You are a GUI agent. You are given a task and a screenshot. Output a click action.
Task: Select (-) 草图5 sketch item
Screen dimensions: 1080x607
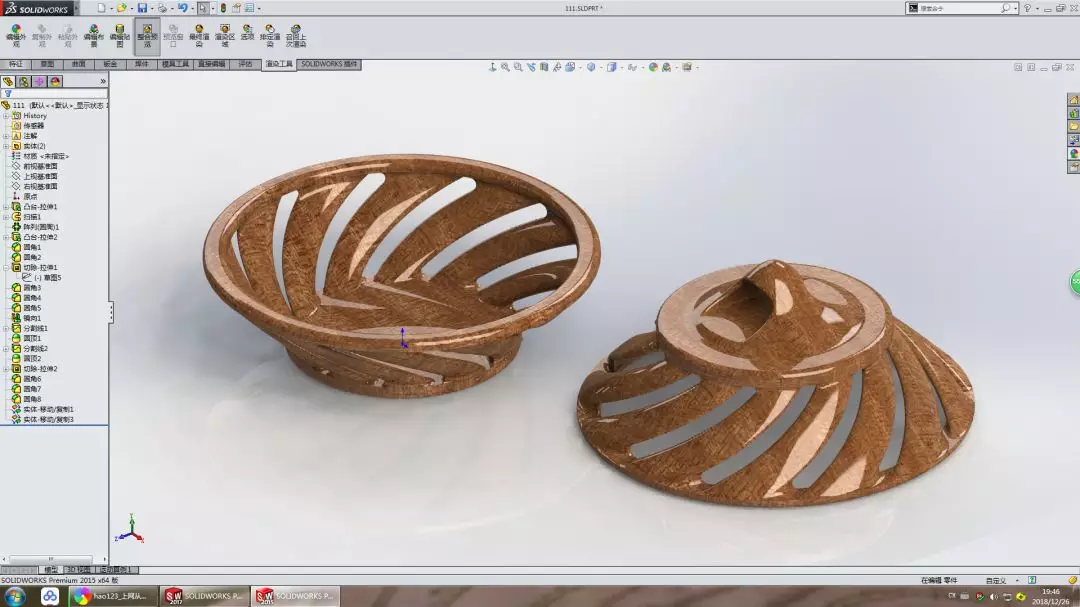click(x=42, y=278)
